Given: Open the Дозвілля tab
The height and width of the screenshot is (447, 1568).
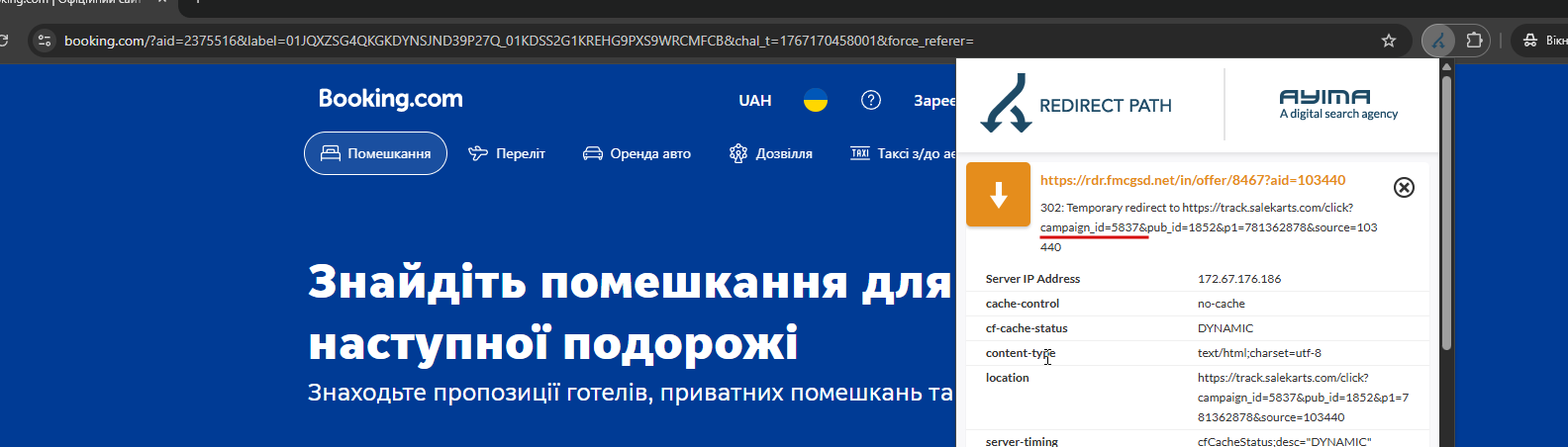Looking at the screenshot, I should pos(771,153).
